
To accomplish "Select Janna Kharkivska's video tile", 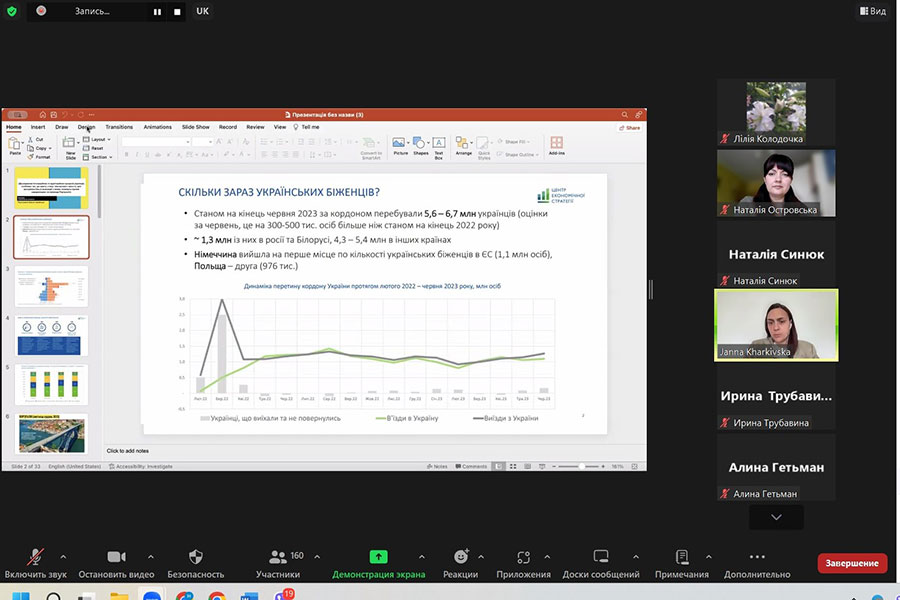I will coord(776,324).
